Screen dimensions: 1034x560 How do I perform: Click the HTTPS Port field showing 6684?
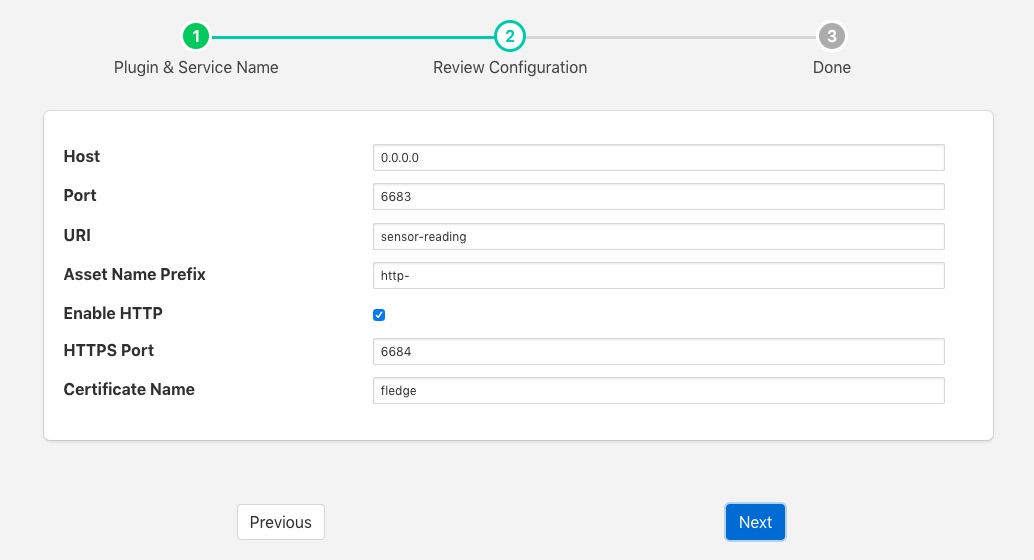(x=657, y=352)
